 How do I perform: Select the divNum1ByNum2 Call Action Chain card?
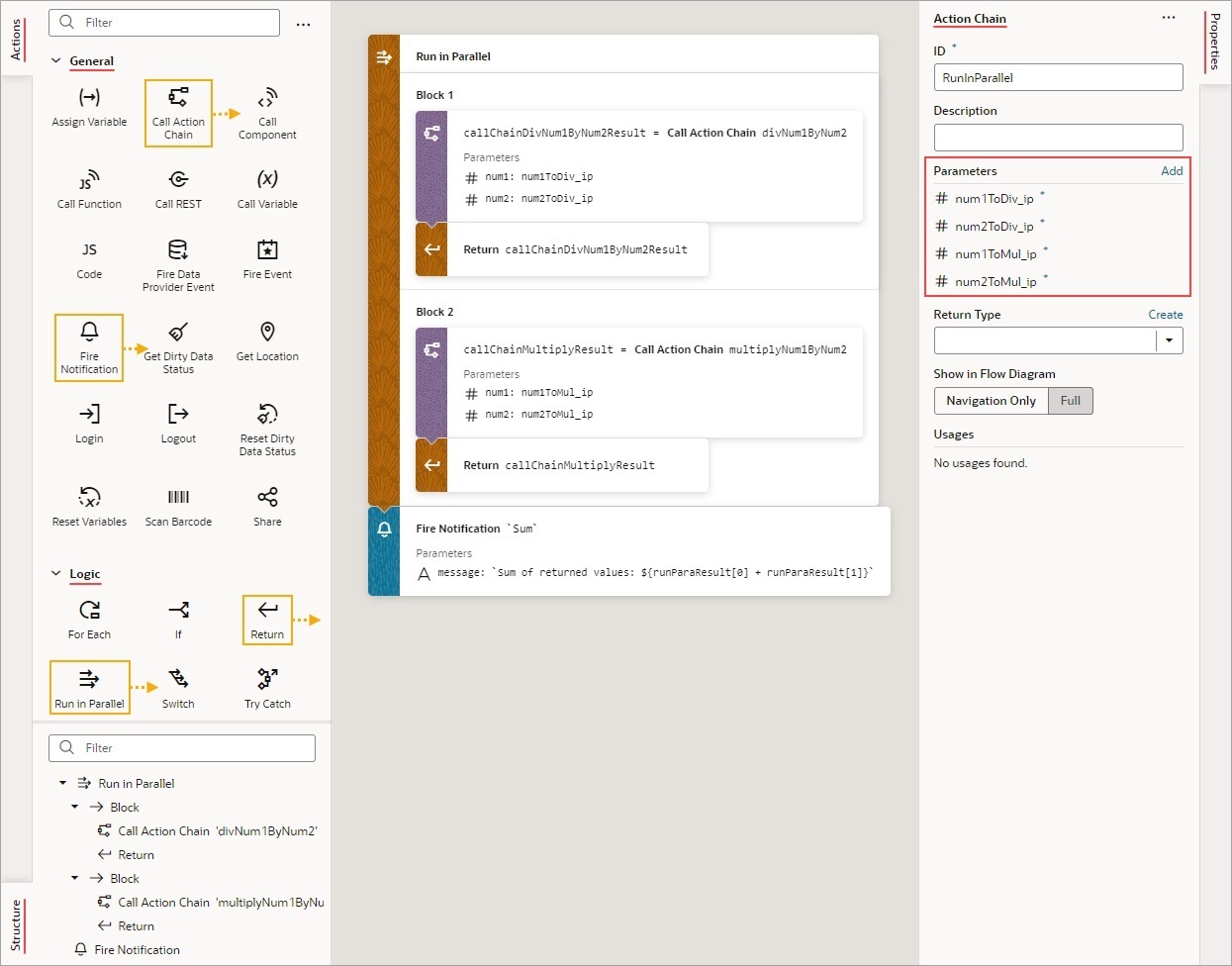coord(639,167)
